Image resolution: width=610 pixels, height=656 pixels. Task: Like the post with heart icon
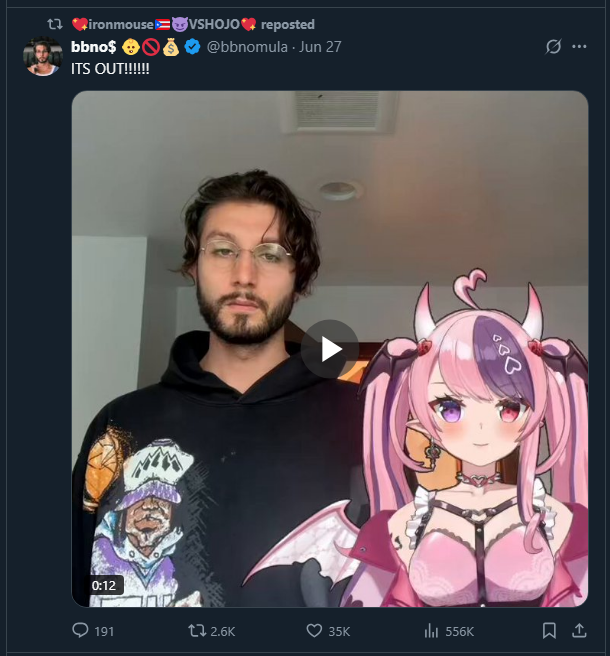[314, 630]
